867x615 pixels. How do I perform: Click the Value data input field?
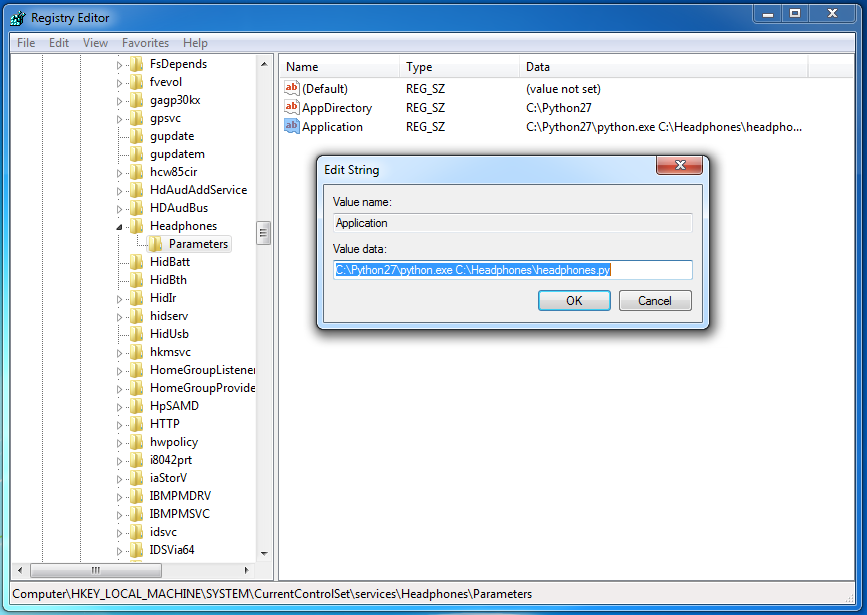click(513, 270)
